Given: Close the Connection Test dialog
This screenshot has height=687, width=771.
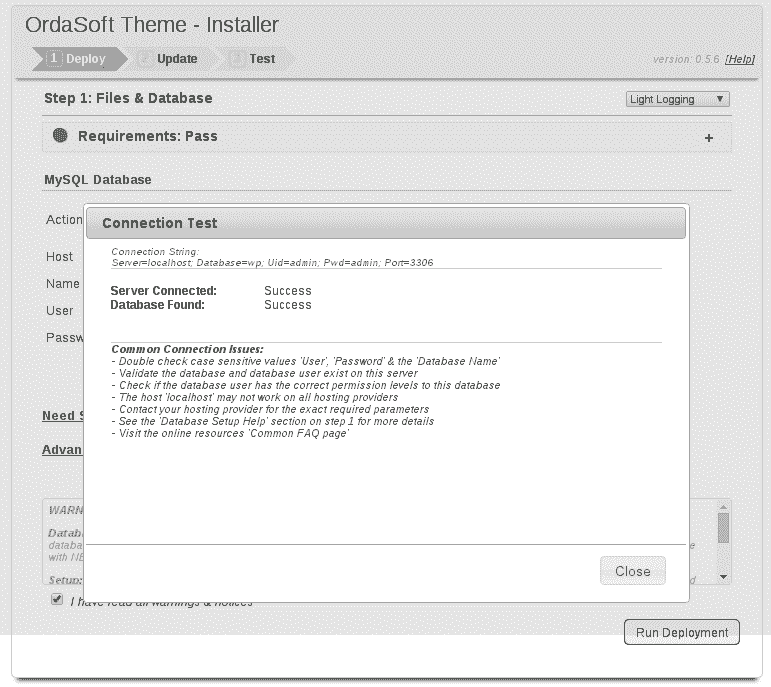Looking at the screenshot, I should [632, 571].
